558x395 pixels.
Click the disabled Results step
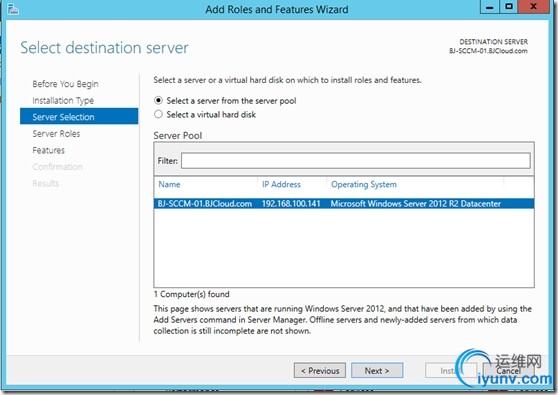tap(46, 184)
